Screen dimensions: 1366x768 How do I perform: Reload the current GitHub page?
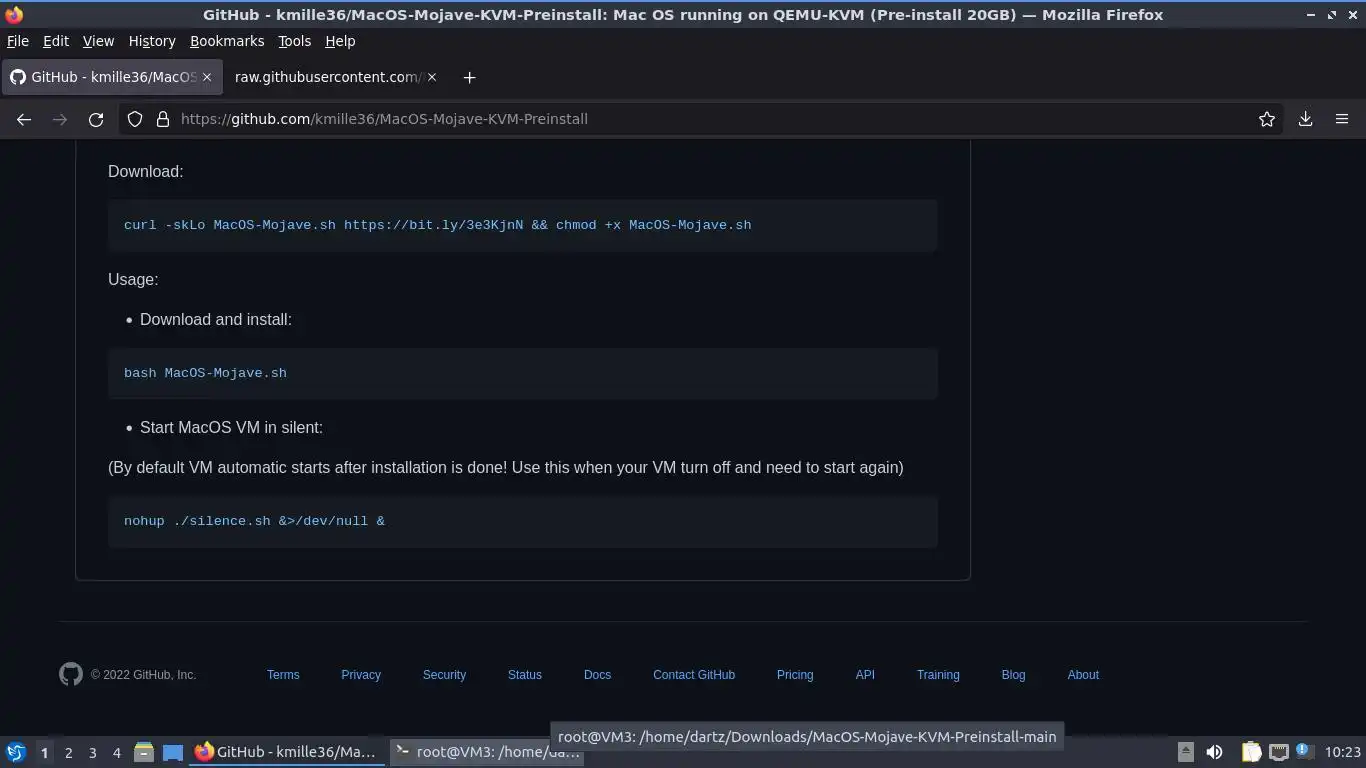click(x=96, y=119)
